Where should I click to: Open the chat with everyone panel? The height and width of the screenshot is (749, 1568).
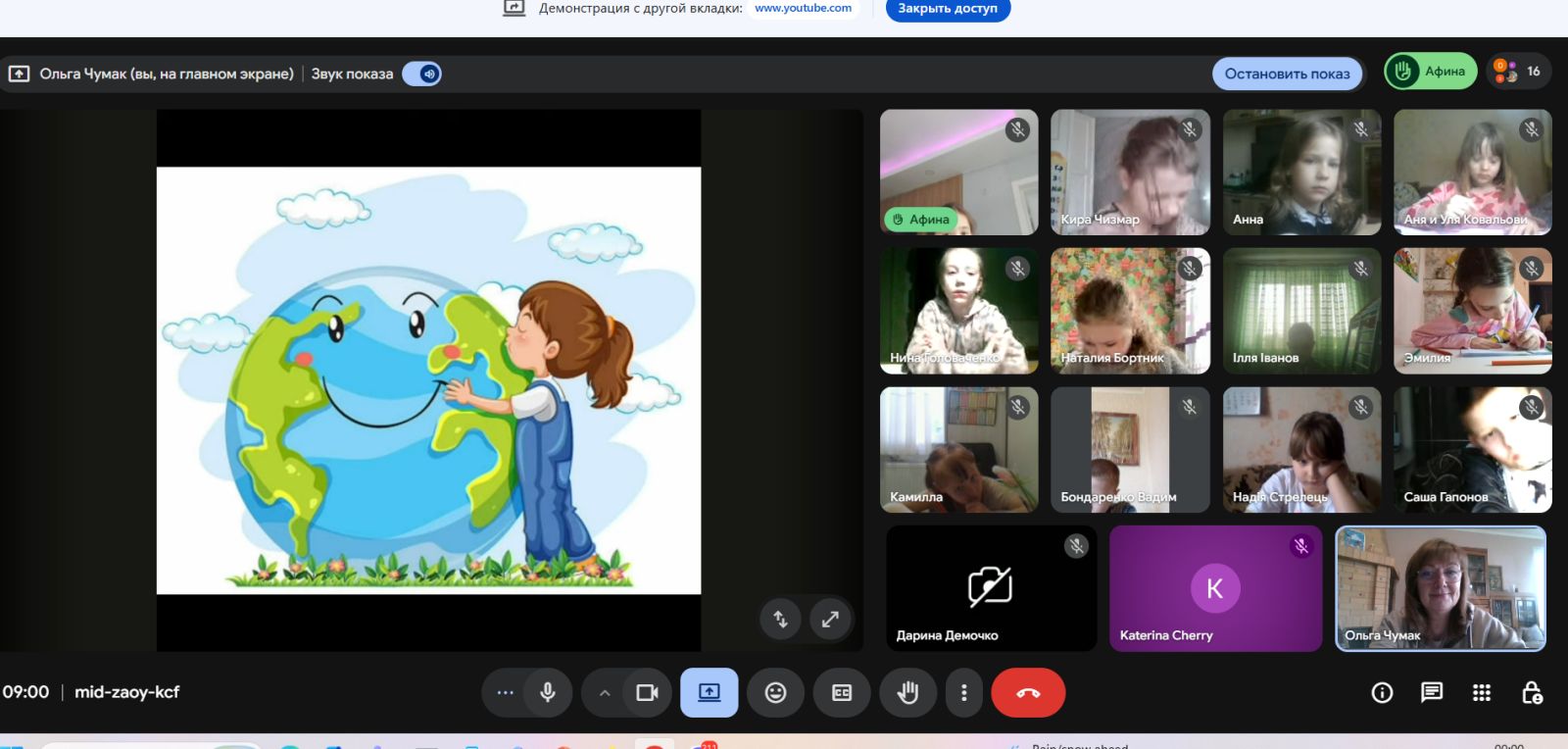tap(1432, 693)
